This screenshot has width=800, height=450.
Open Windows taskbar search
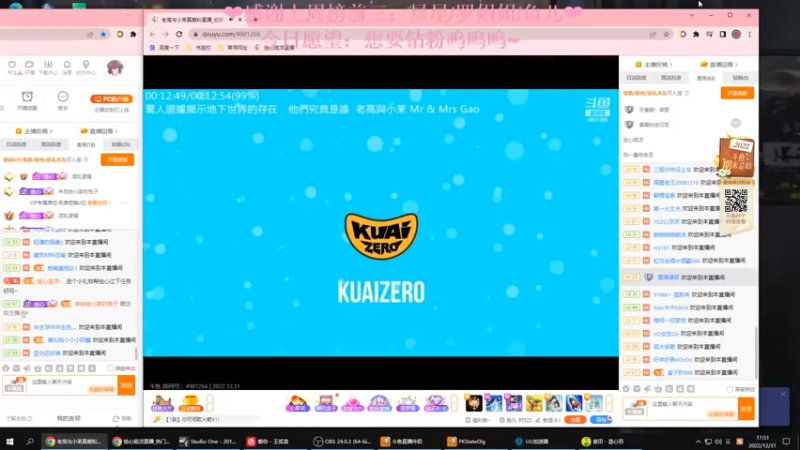30,441
